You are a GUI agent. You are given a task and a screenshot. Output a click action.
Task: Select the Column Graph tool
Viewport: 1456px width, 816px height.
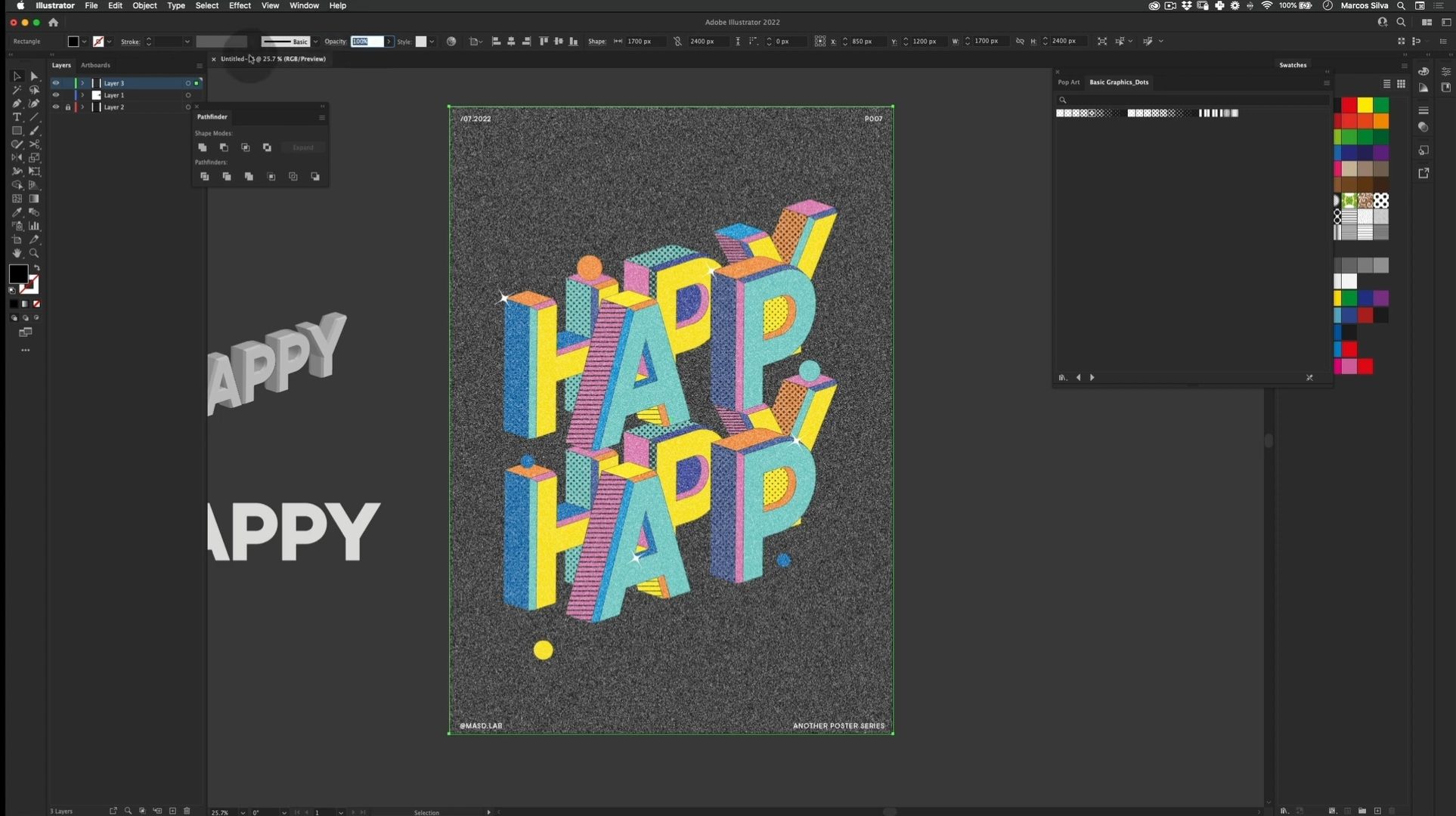coord(34,226)
